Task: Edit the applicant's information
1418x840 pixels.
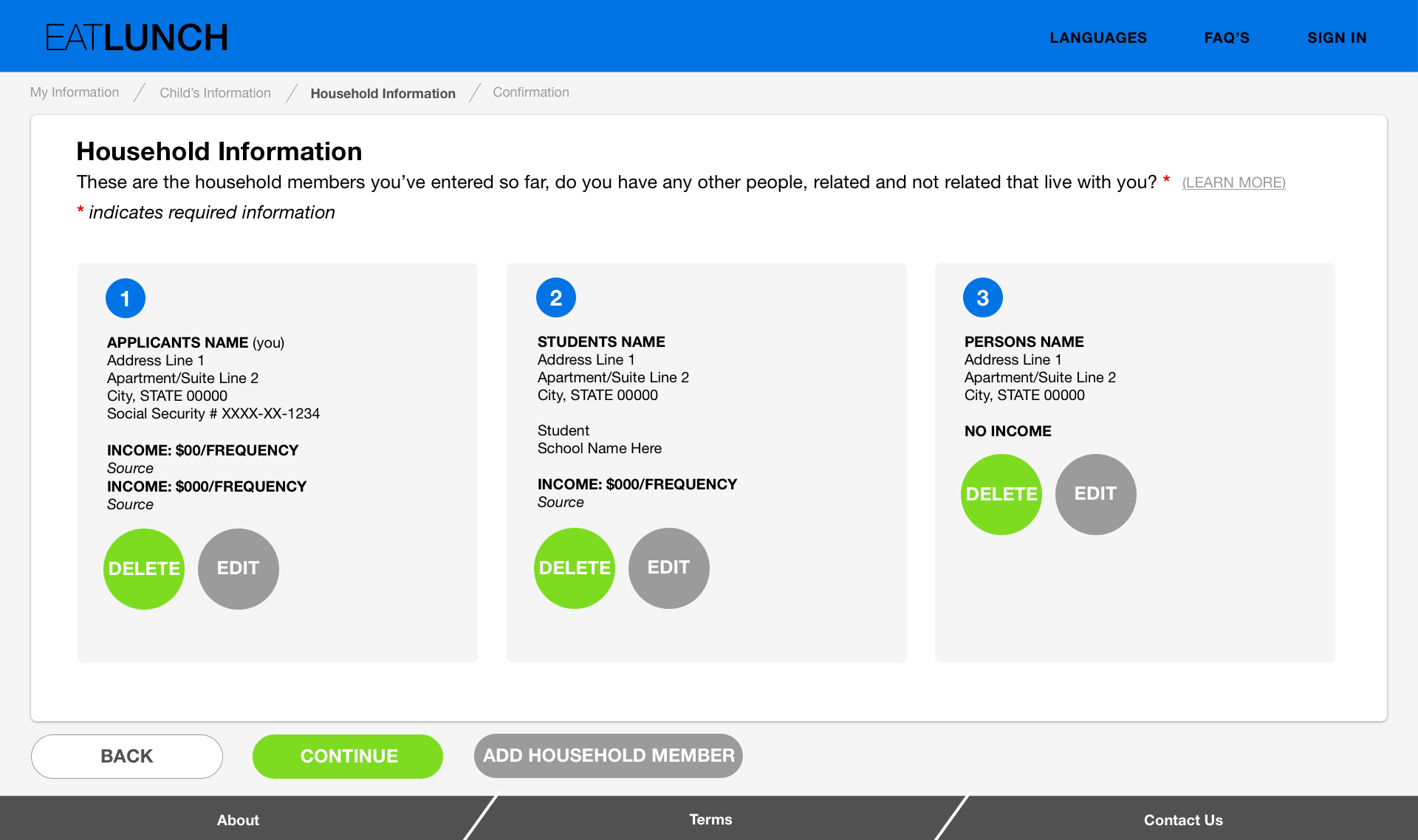Action: pyautogui.click(x=238, y=568)
